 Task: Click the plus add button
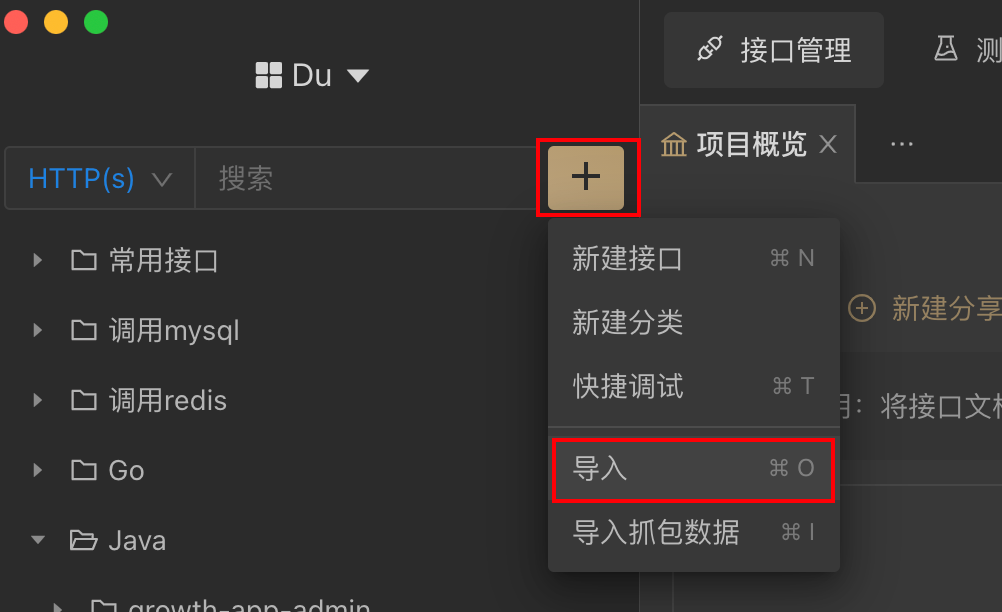tap(585, 178)
